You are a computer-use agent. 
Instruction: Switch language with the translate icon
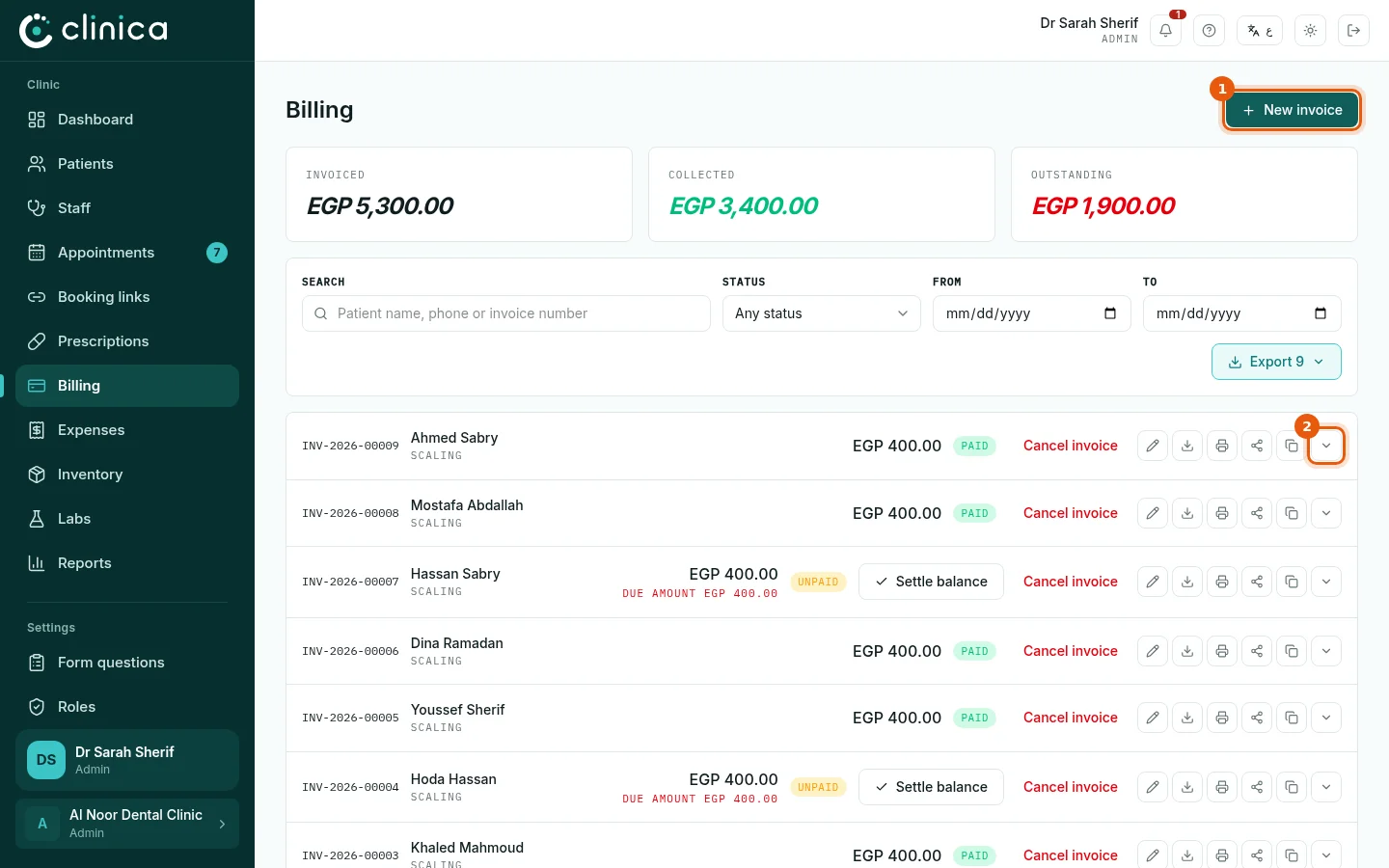[x=1260, y=31]
